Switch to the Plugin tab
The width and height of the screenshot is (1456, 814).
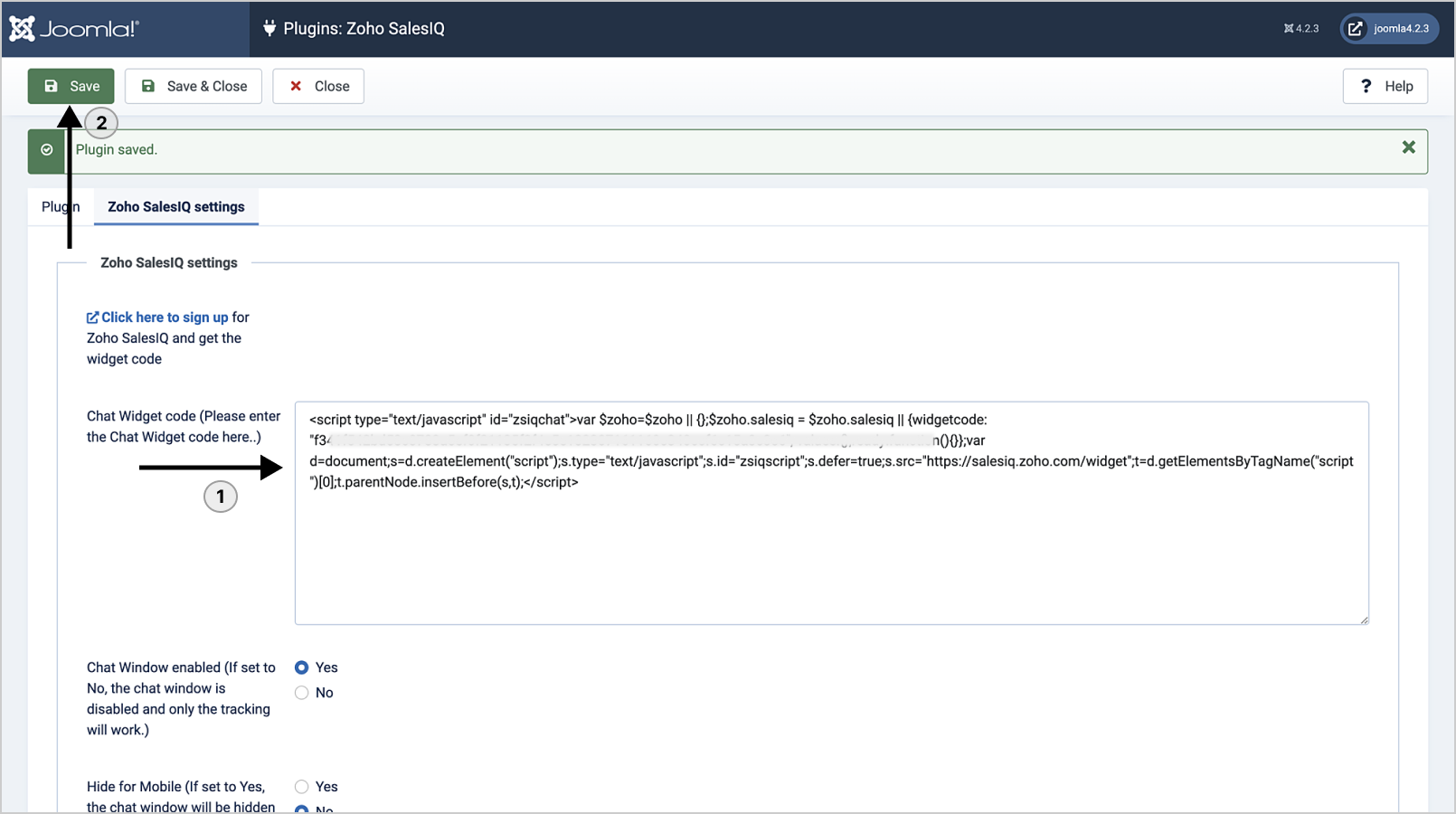click(60, 207)
